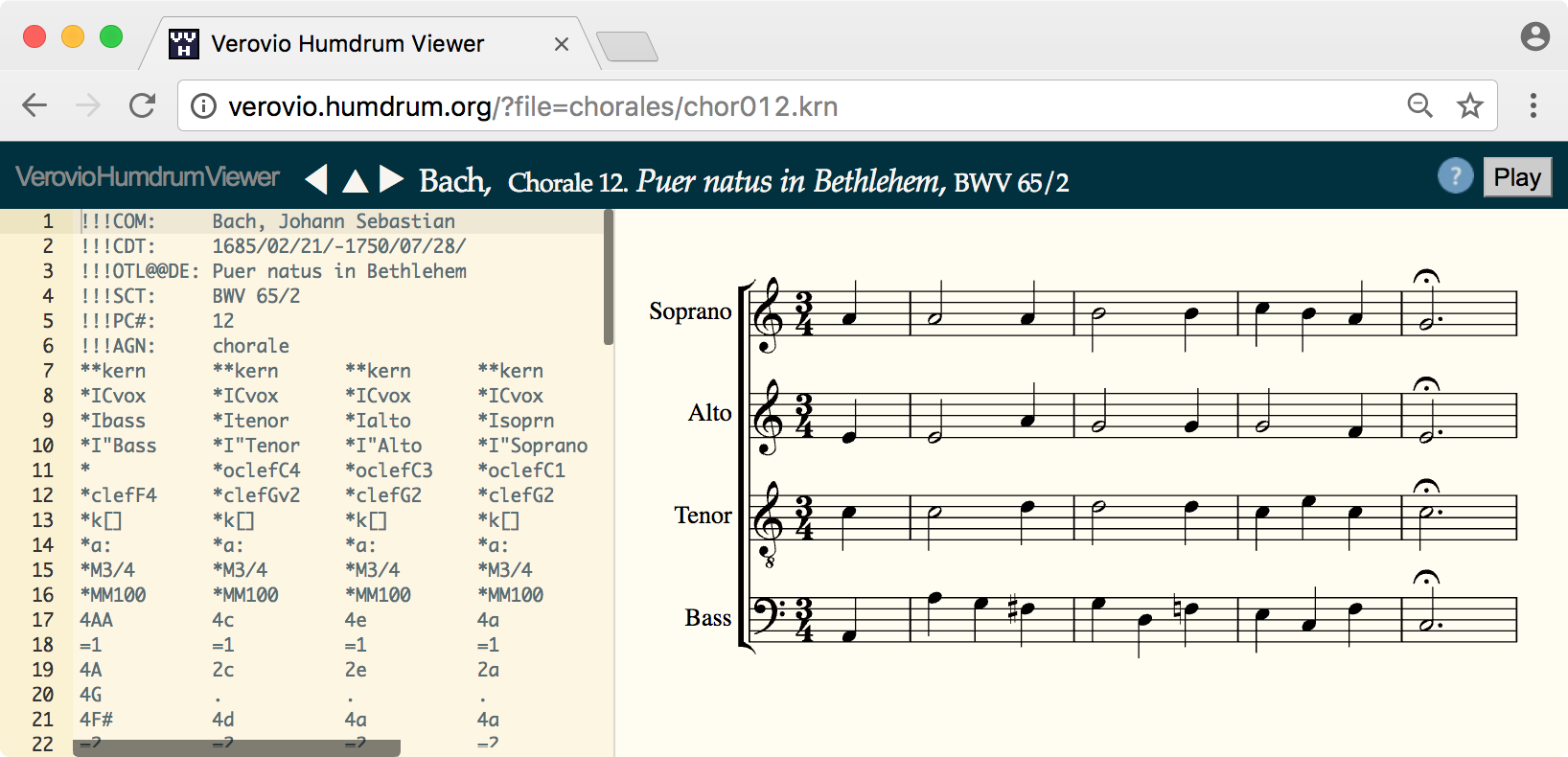This screenshot has width=1568, height=757.
Task: Click the fermata above the soprano final note
Action: pyautogui.click(x=1426, y=278)
